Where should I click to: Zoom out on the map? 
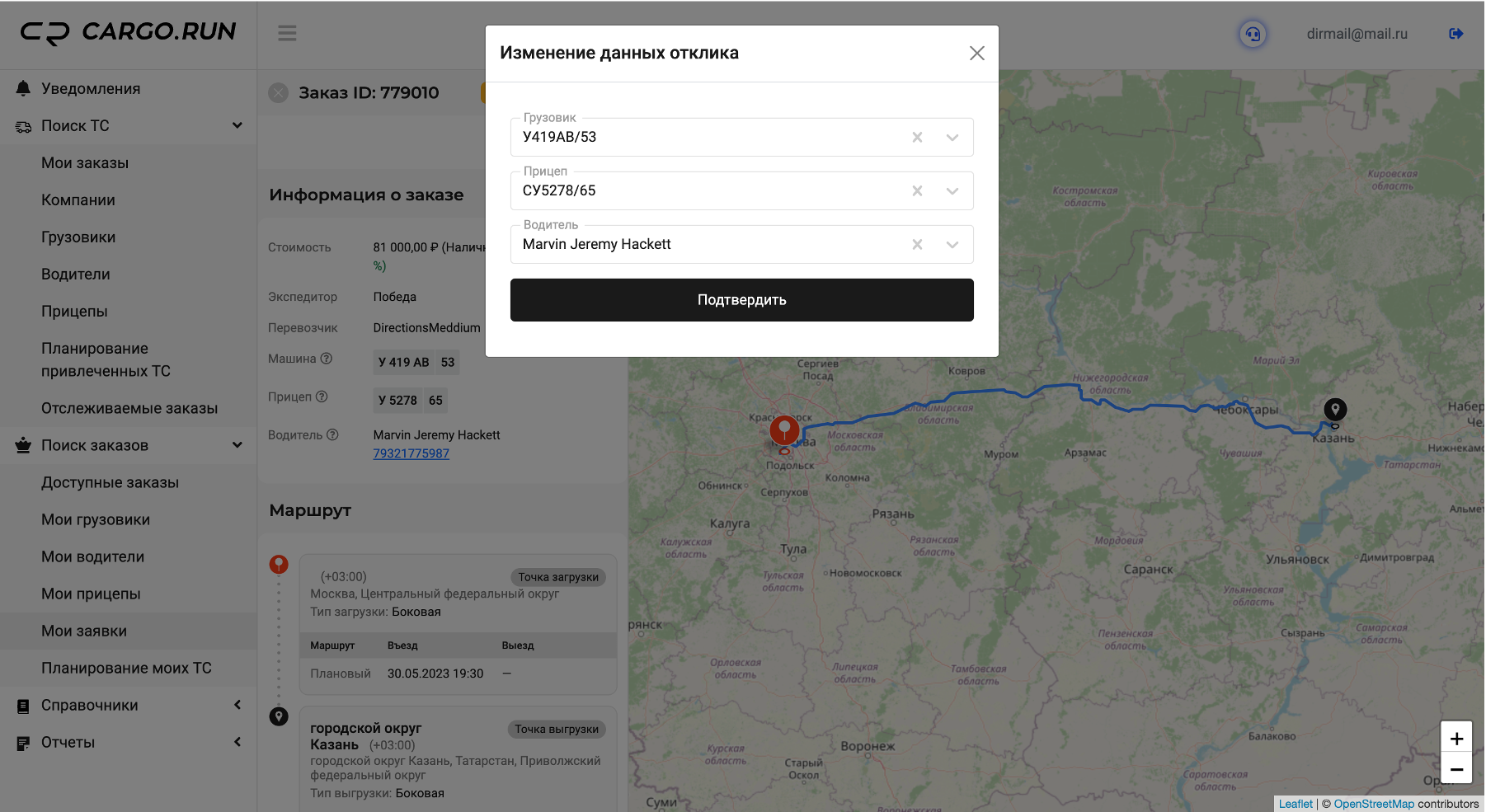1456,770
